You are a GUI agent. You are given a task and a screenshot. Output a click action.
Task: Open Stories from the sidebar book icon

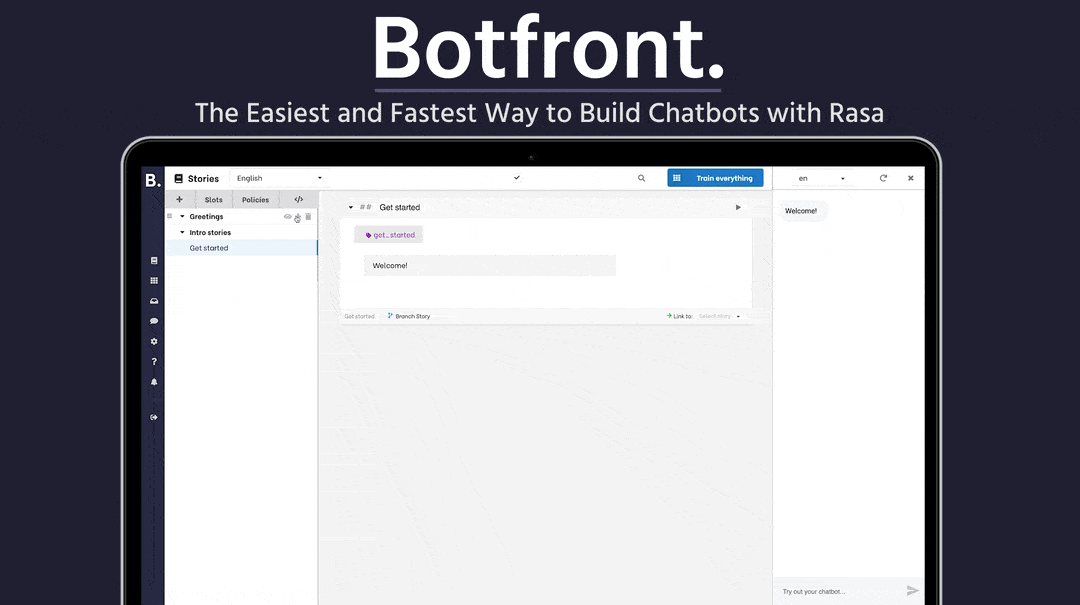(154, 260)
